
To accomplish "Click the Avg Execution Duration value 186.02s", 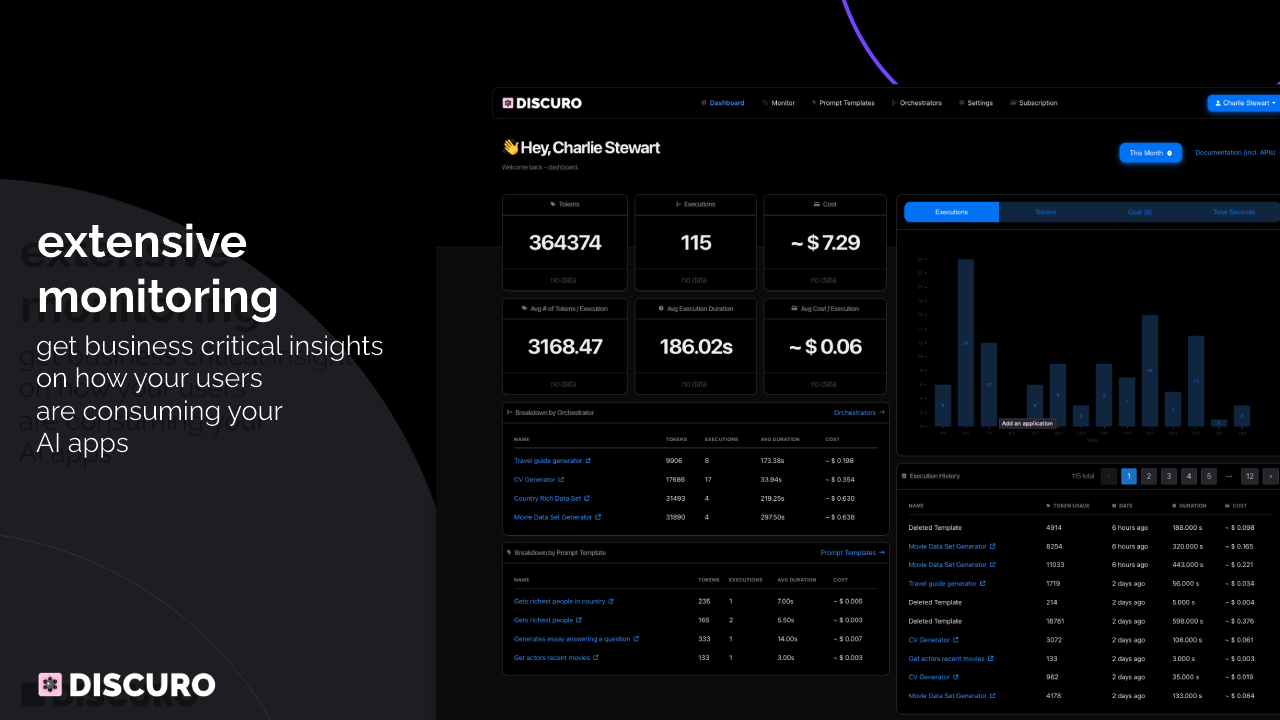I will click(696, 347).
